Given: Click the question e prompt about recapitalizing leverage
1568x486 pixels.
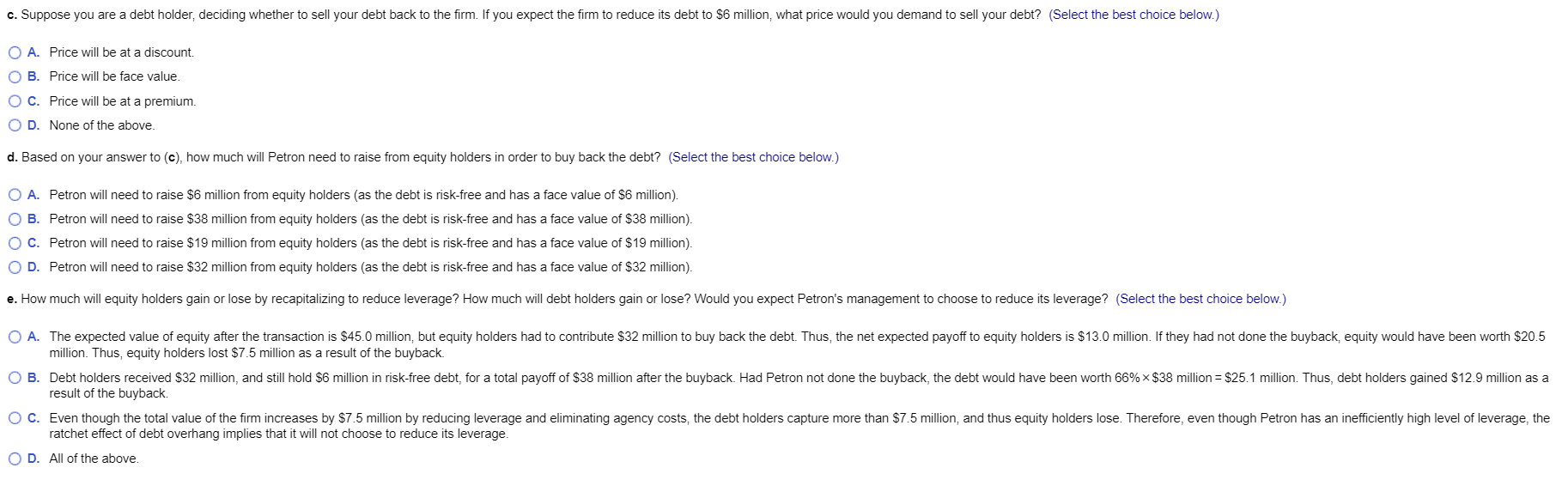Looking at the screenshot, I should coord(556,299).
